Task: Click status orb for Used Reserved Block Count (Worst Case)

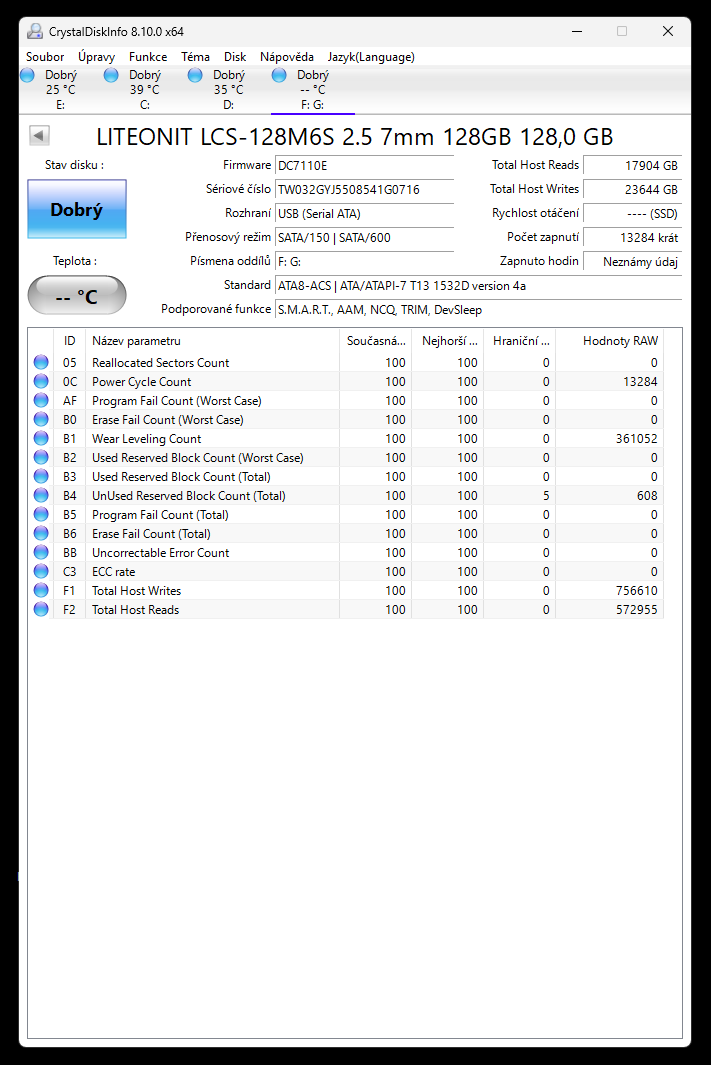Action: pos(41,457)
